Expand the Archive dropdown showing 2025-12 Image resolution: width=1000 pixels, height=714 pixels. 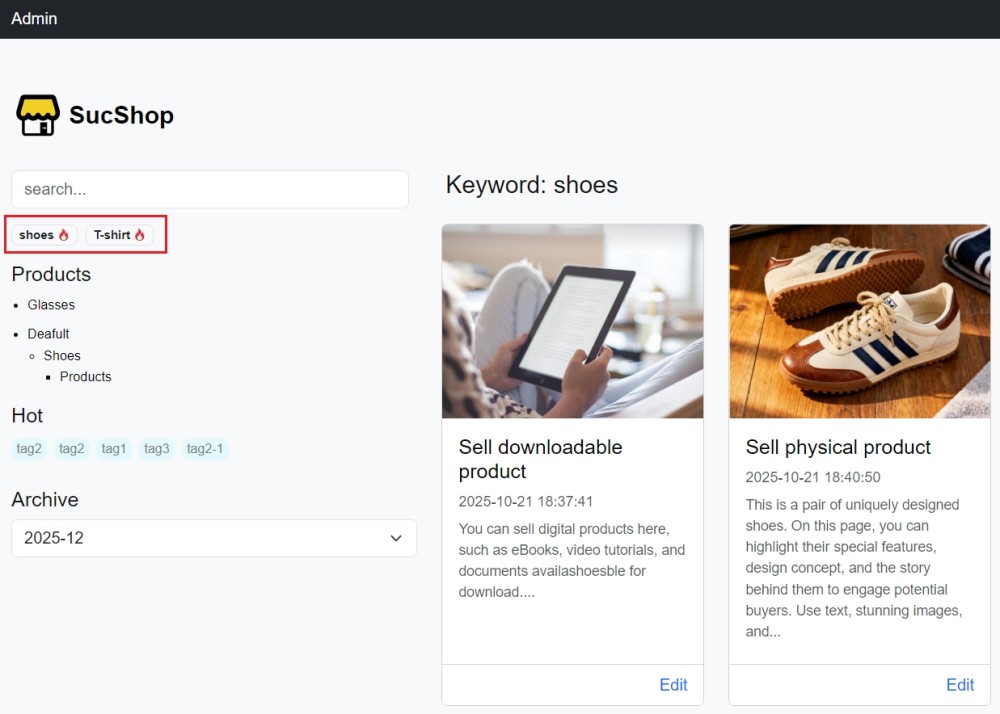pyautogui.click(x=214, y=538)
